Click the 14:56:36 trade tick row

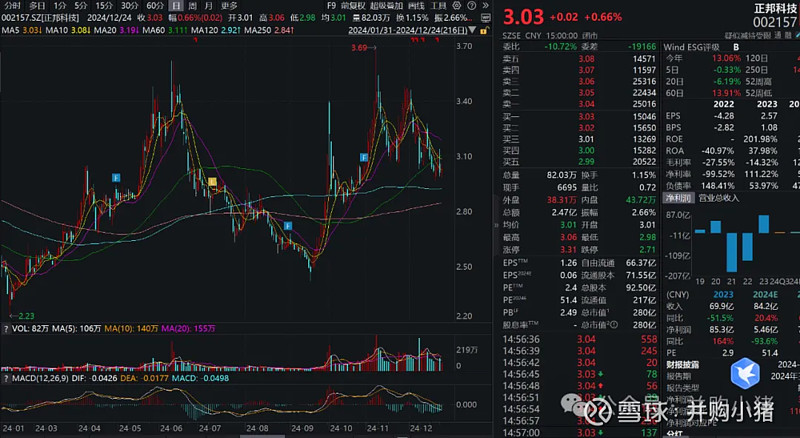point(580,339)
